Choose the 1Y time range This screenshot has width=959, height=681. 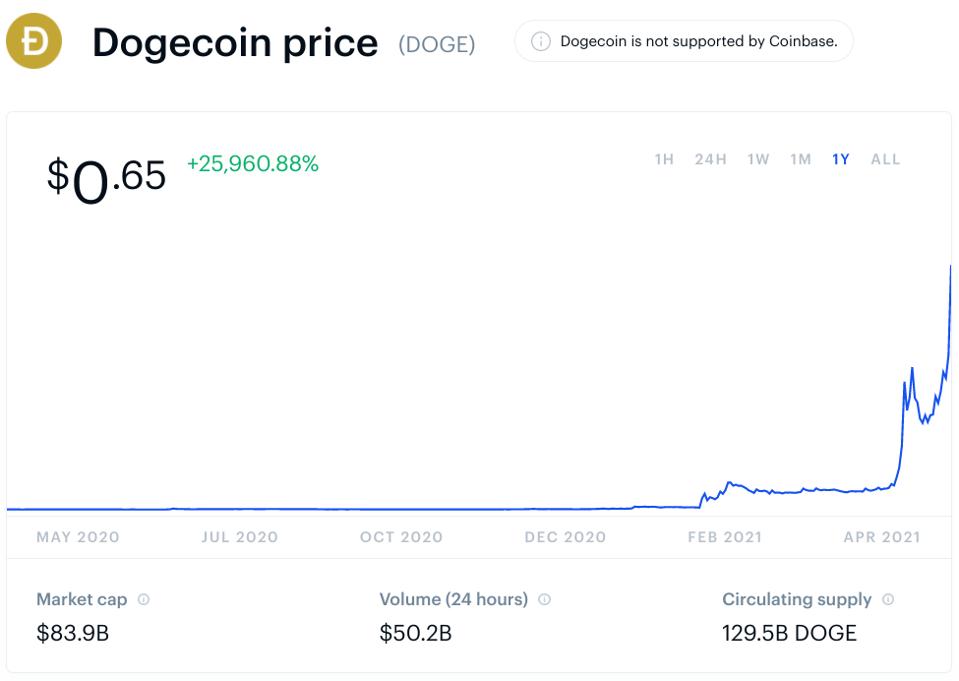pyautogui.click(x=840, y=159)
